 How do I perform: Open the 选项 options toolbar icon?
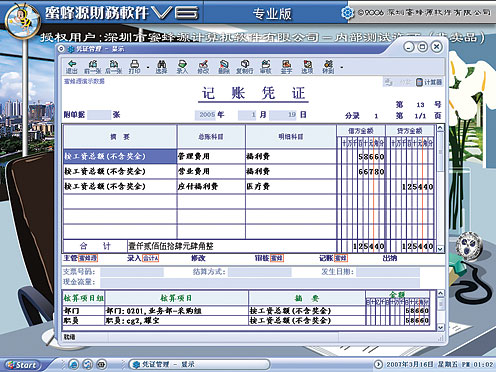tap(307, 67)
